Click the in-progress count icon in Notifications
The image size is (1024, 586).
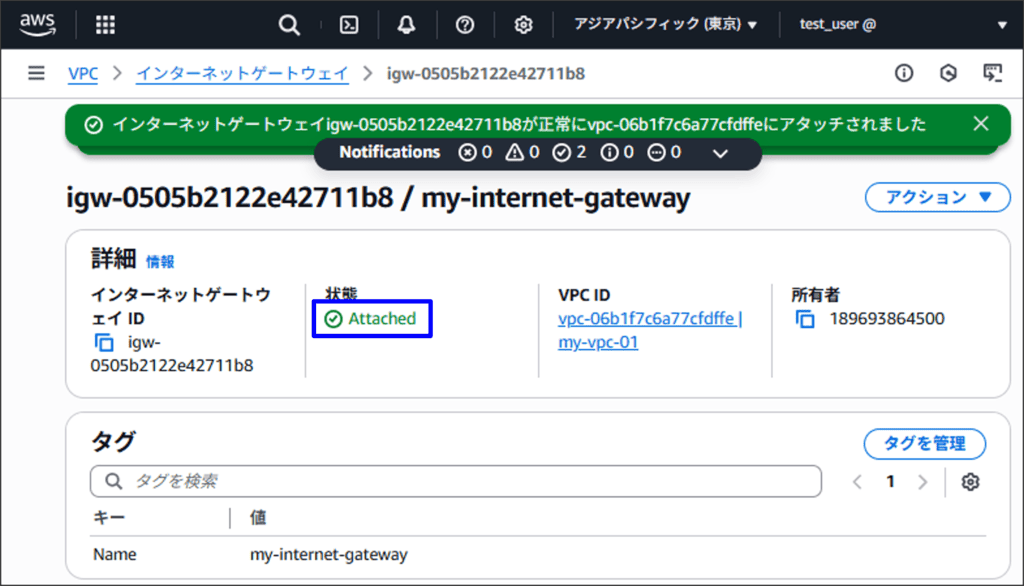[656, 153]
